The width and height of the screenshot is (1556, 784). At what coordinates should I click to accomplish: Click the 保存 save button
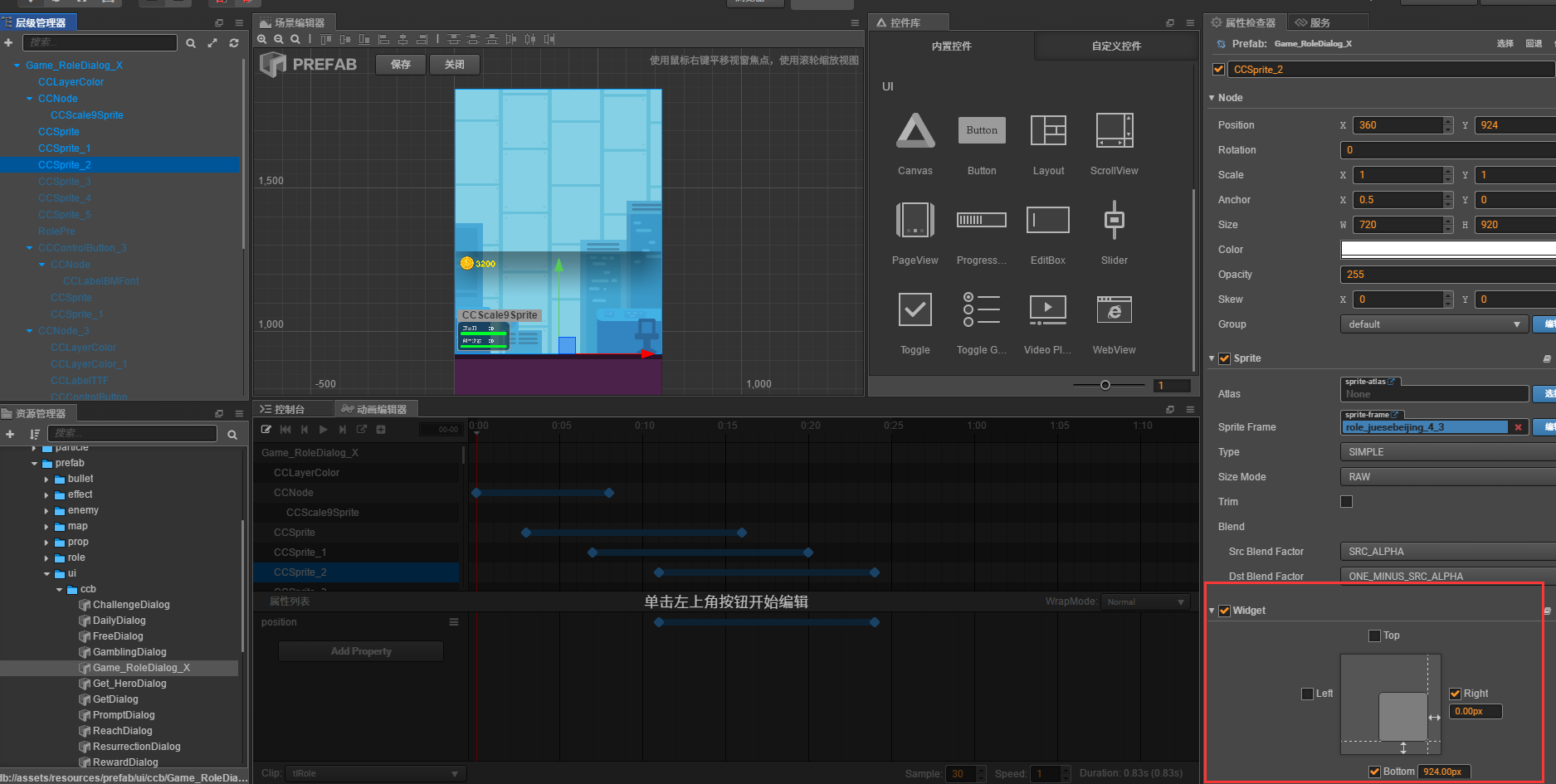coord(401,65)
